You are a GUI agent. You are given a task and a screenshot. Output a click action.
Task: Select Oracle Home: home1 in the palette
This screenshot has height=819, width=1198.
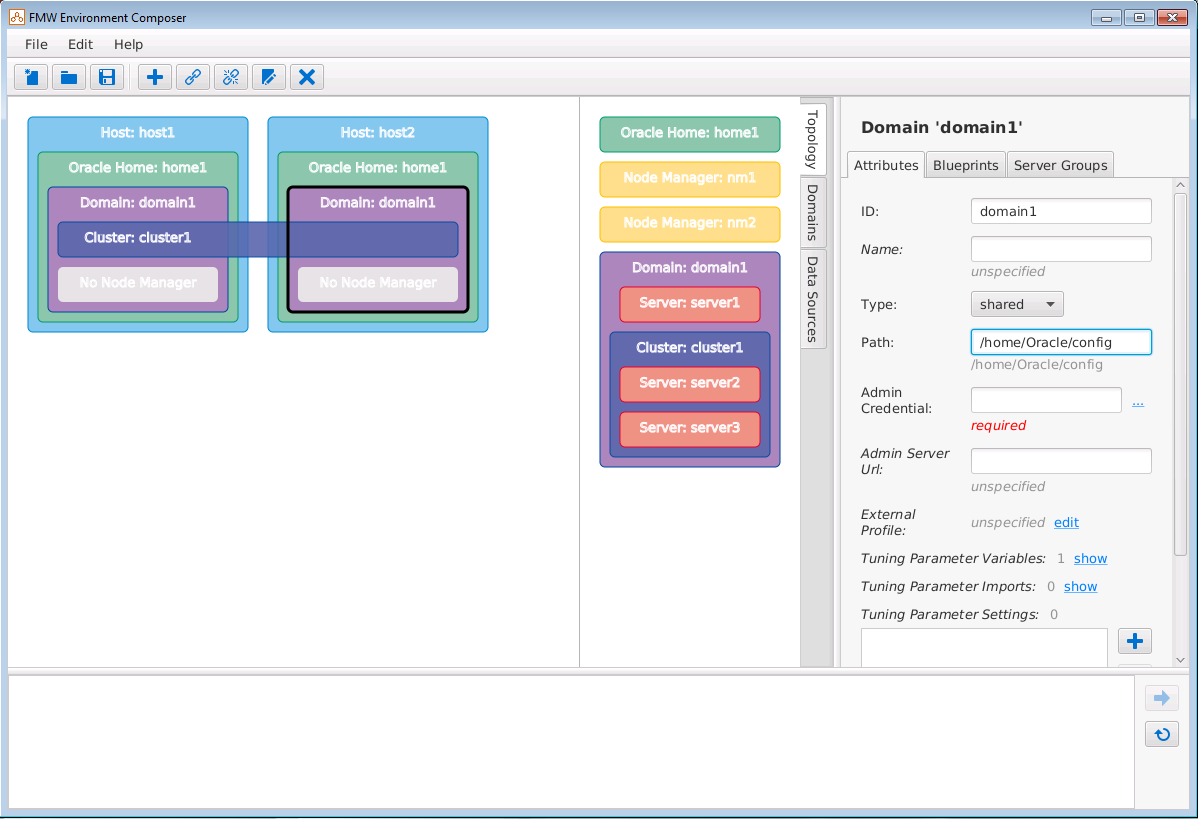[690, 134]
